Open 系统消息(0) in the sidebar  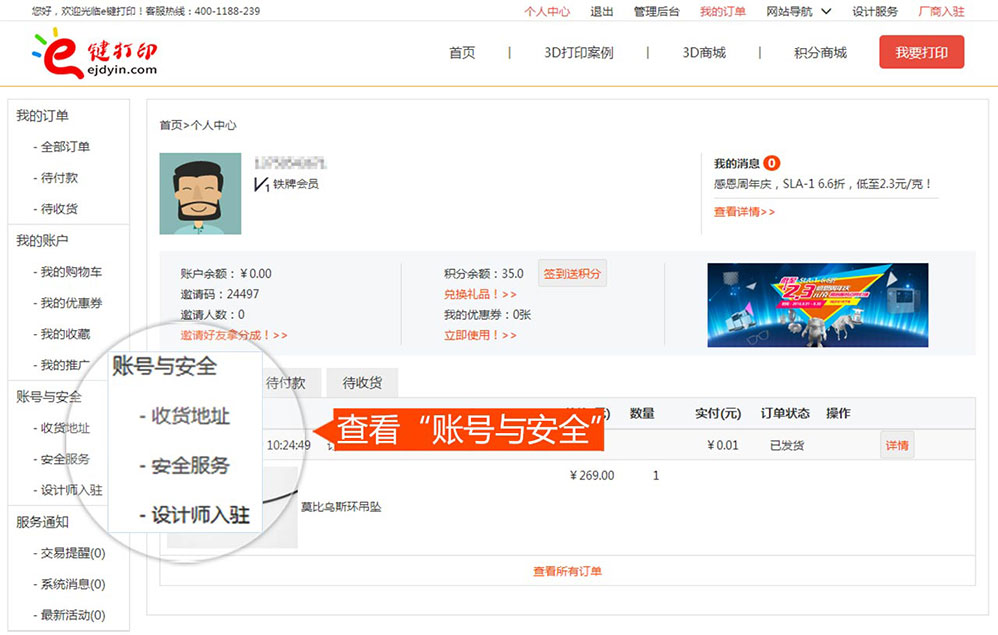73,584
